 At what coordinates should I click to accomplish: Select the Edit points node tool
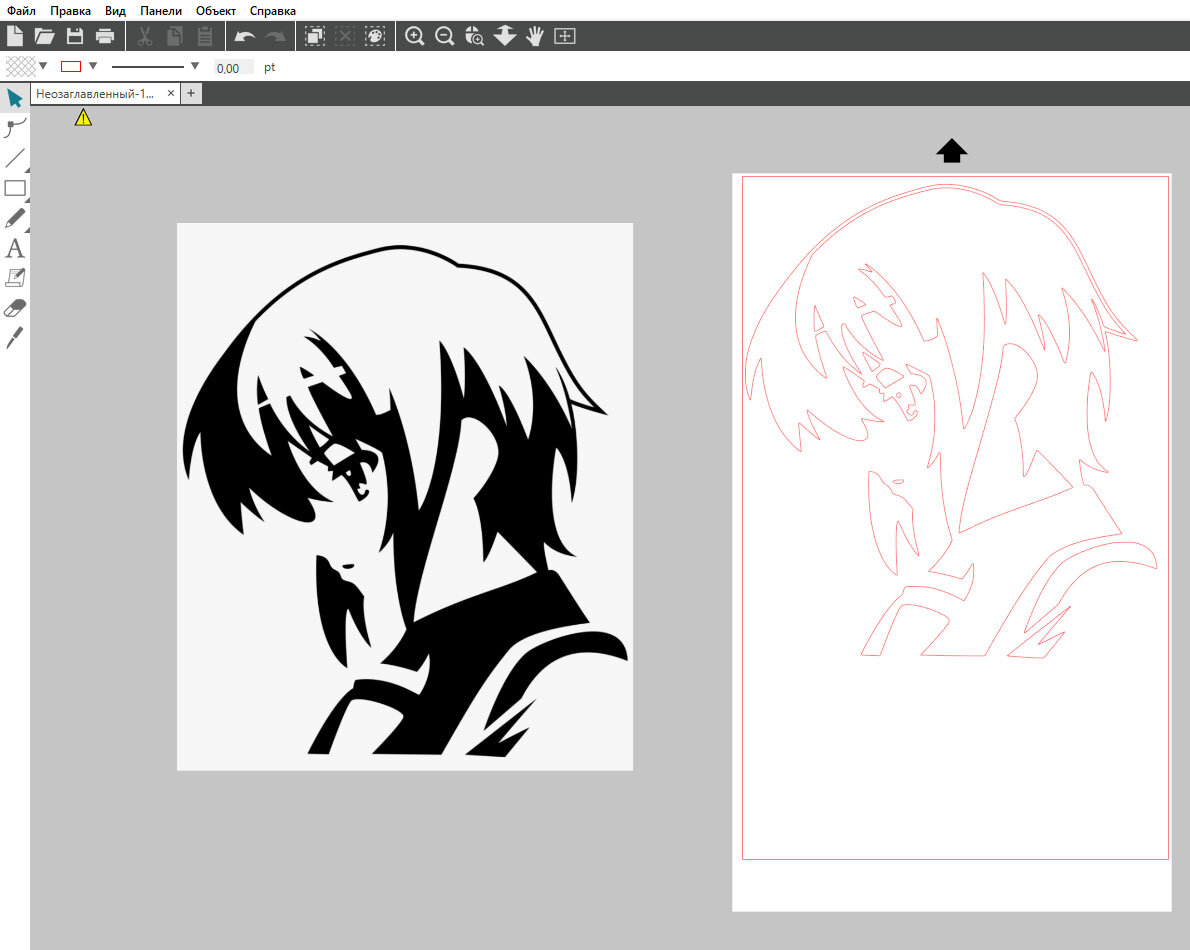pyautogui.click(x=14, y=128)
